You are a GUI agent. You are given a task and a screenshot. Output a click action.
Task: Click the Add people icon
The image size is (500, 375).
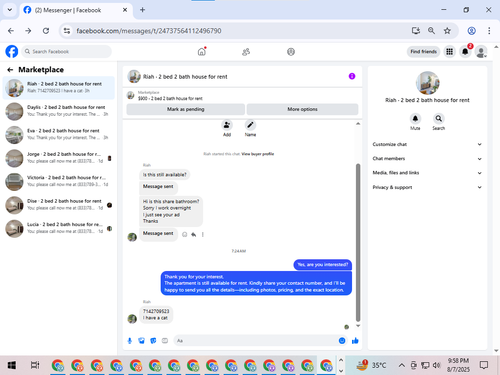227,125
